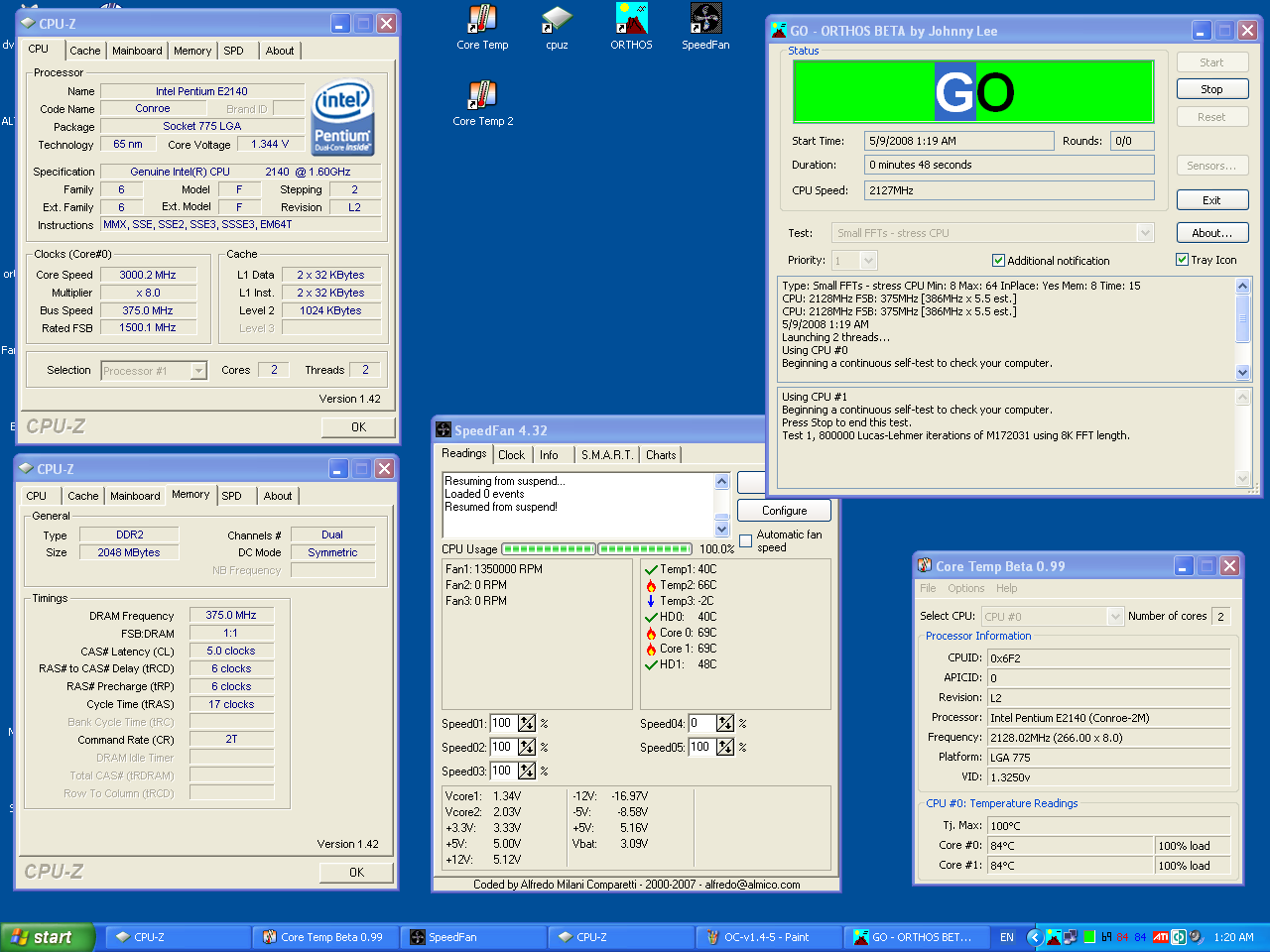Open the Select CPU dropdown in Core Temp
Screen dimensions: 1270x952
(1115, 617)
